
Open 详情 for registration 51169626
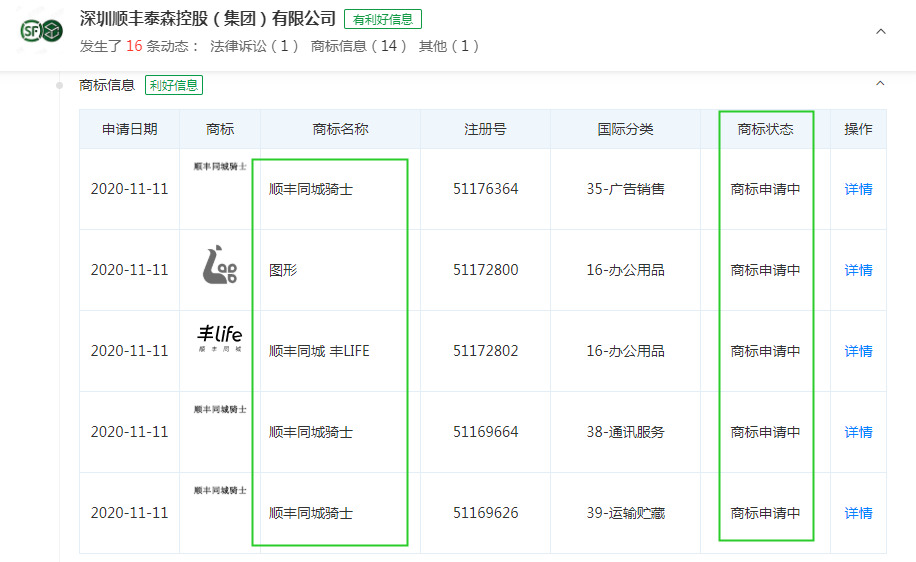858,513
